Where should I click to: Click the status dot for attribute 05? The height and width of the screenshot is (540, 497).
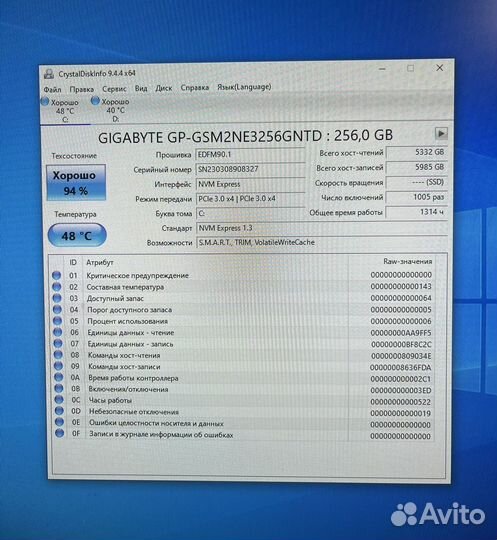click(x=58, y=321)
